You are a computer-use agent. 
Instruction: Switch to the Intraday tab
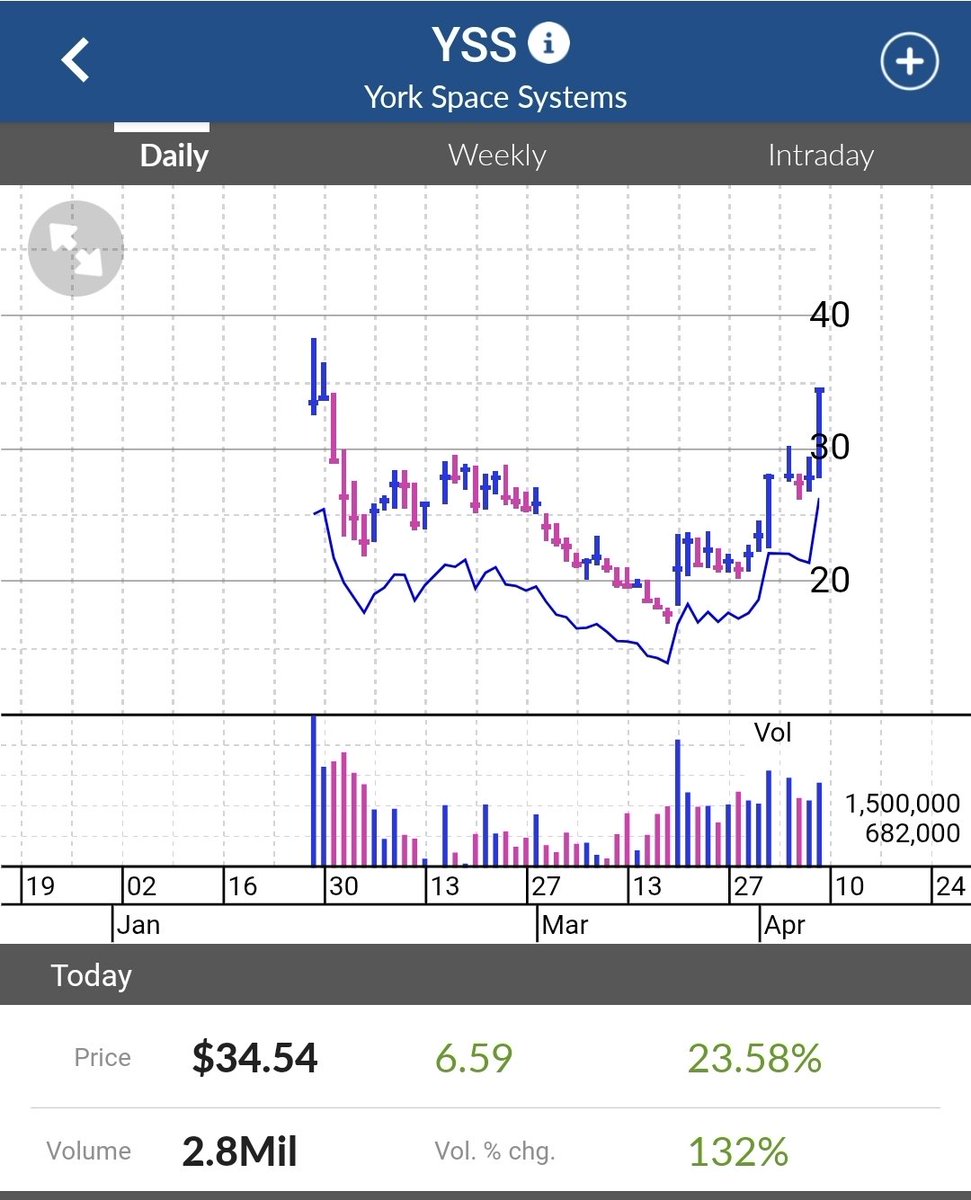point(820,155)
